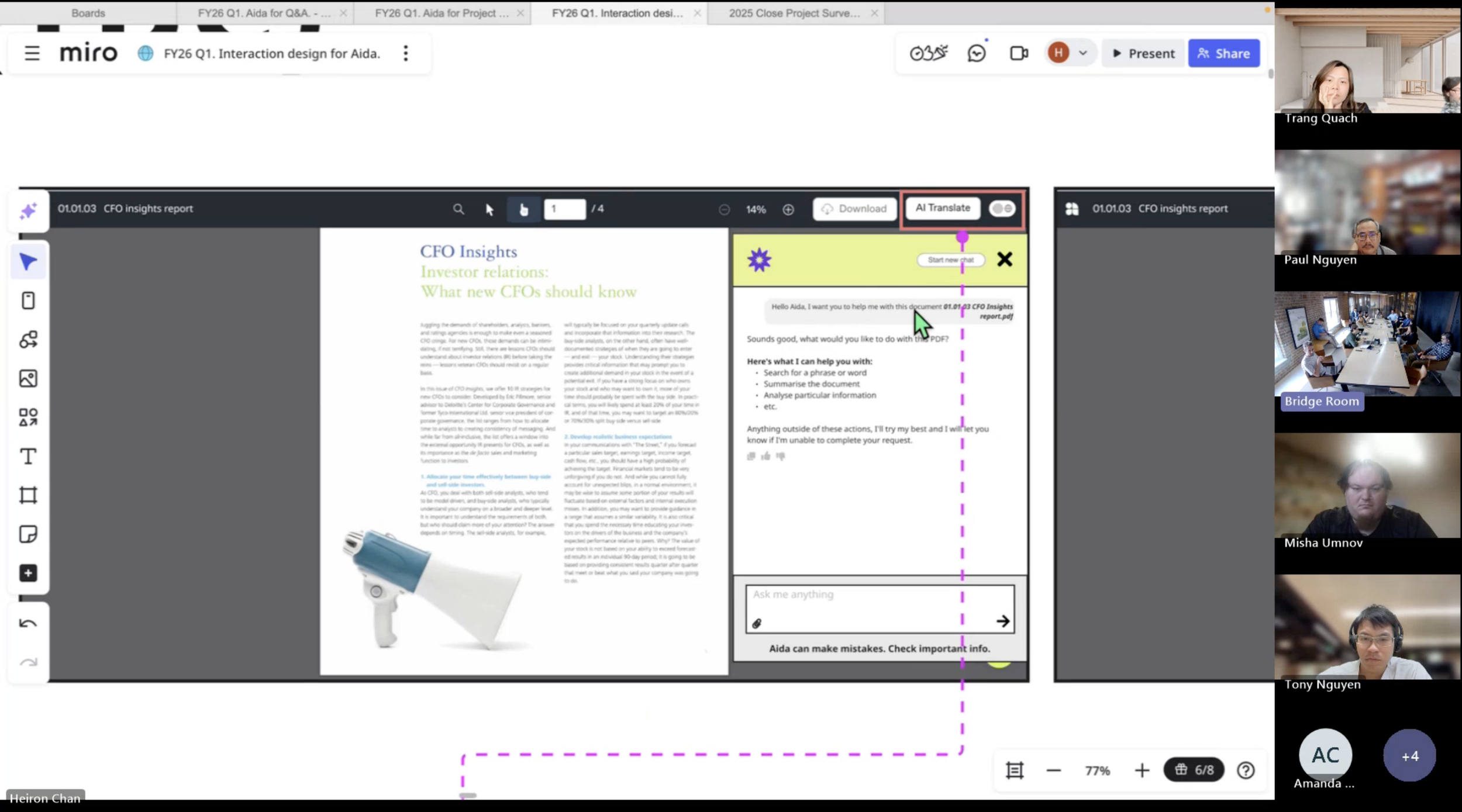Open the video call camera icon

point(1018,53)
